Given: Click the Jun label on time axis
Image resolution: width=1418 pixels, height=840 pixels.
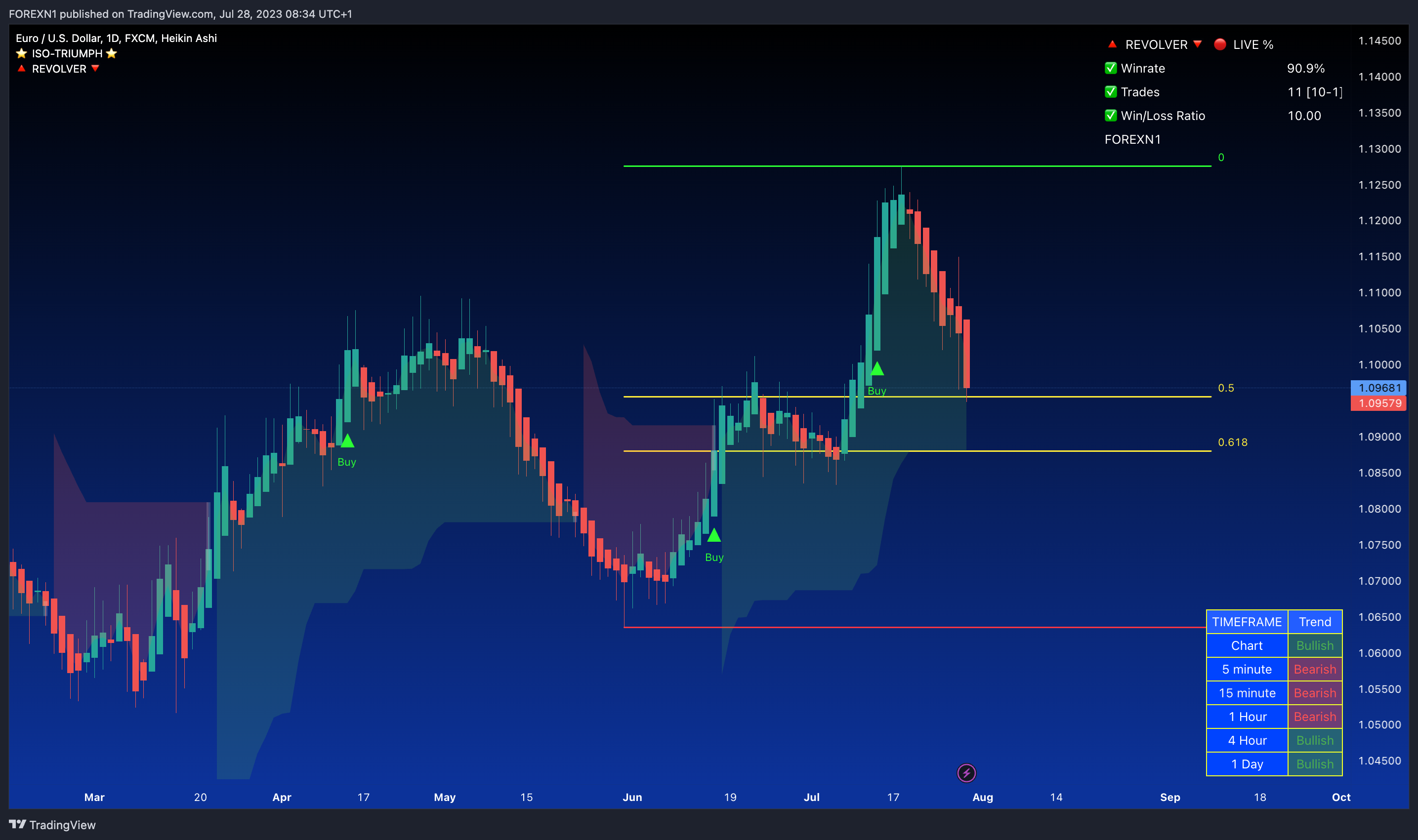Looking at the screenshot, I should [632, 797].
